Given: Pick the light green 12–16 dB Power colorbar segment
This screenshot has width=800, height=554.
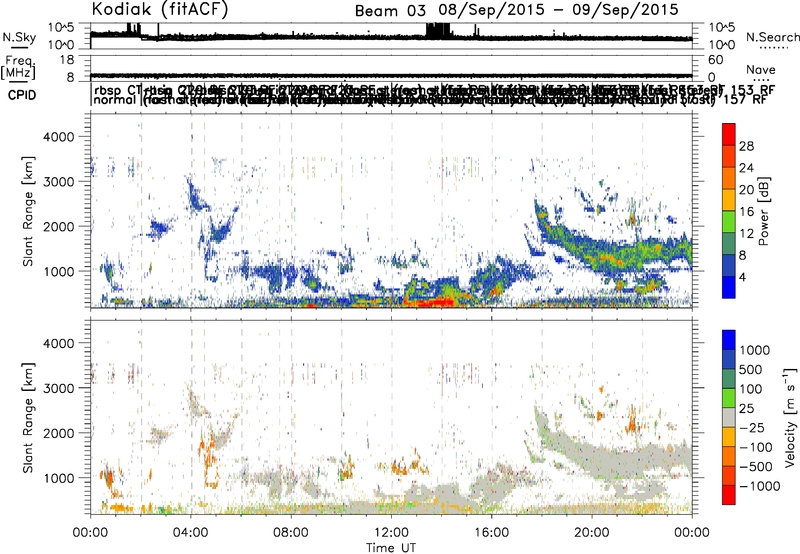Looking at the screenshot, I should pyautogui.click(x=729, y=222).
